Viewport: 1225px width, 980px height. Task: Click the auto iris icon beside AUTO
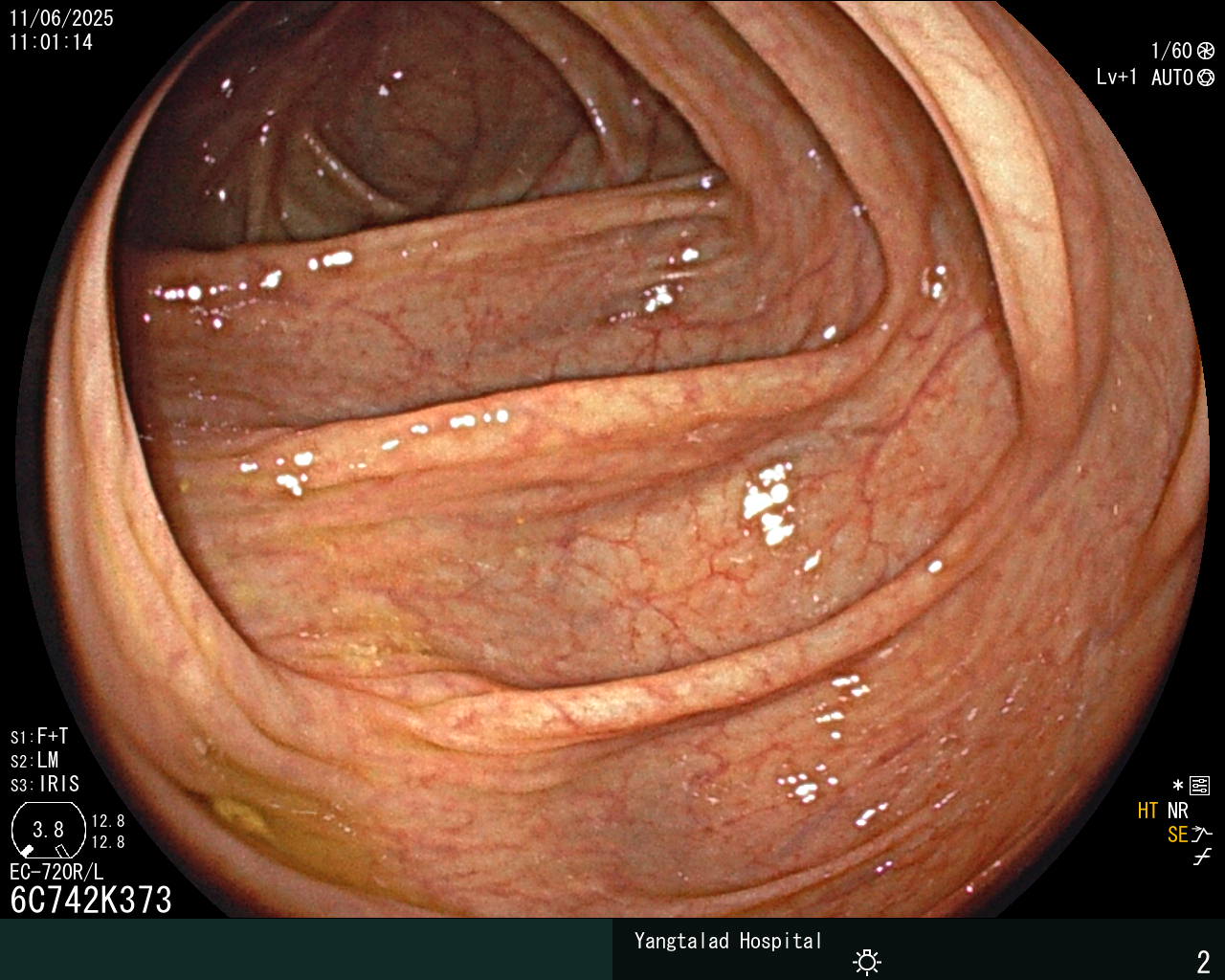pos(1206,78)
